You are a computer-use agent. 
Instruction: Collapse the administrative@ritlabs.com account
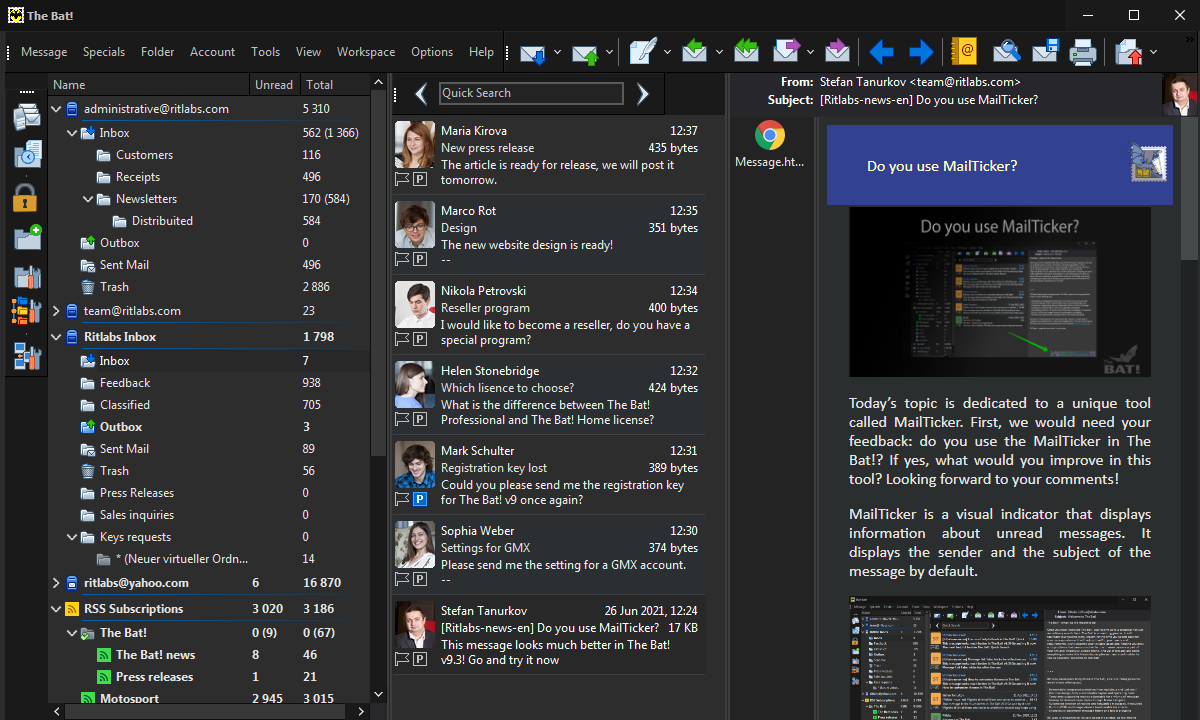click(56, 109)
